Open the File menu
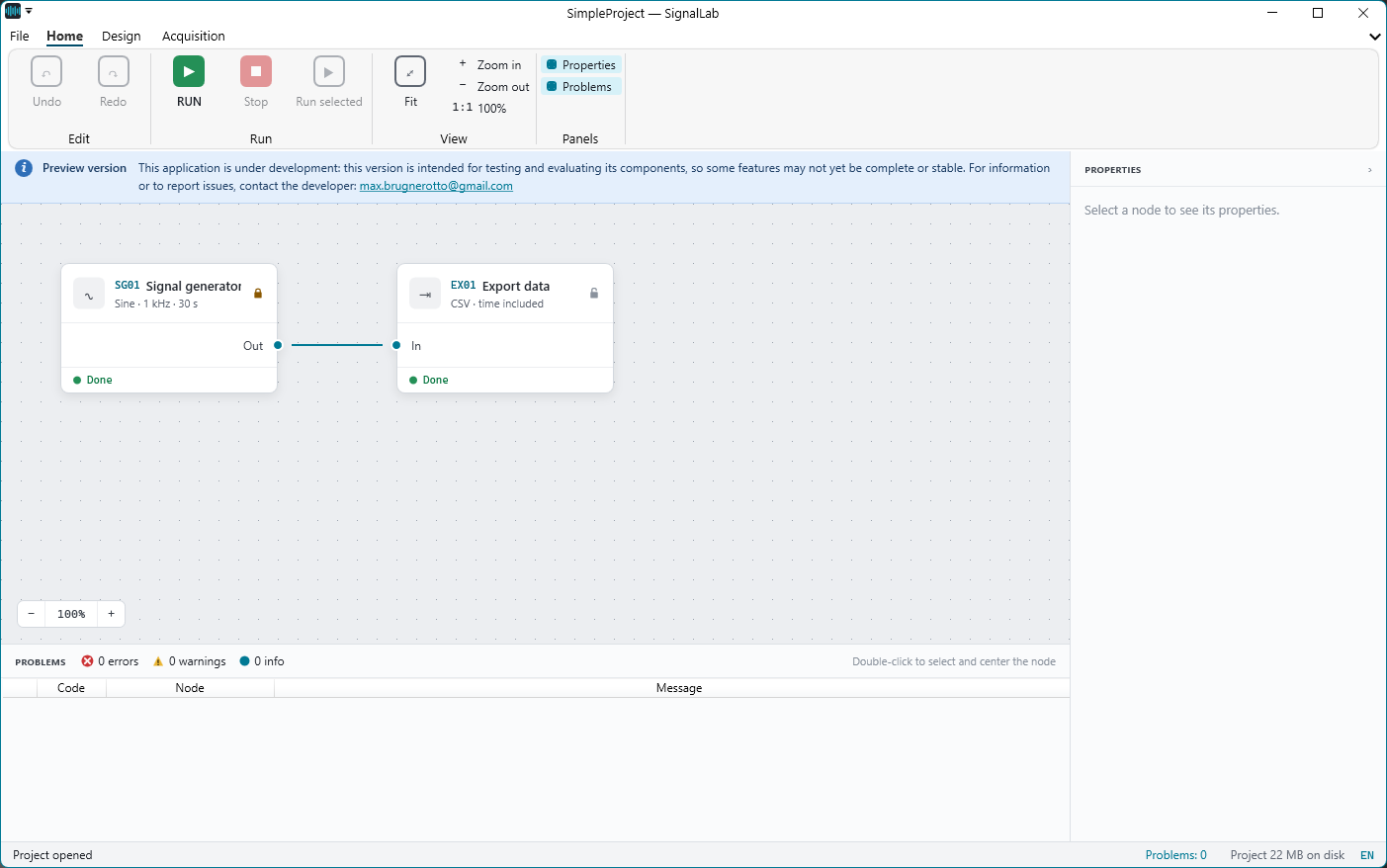Viewport: 1387px width, 868px height. click(x=20, y=36)
